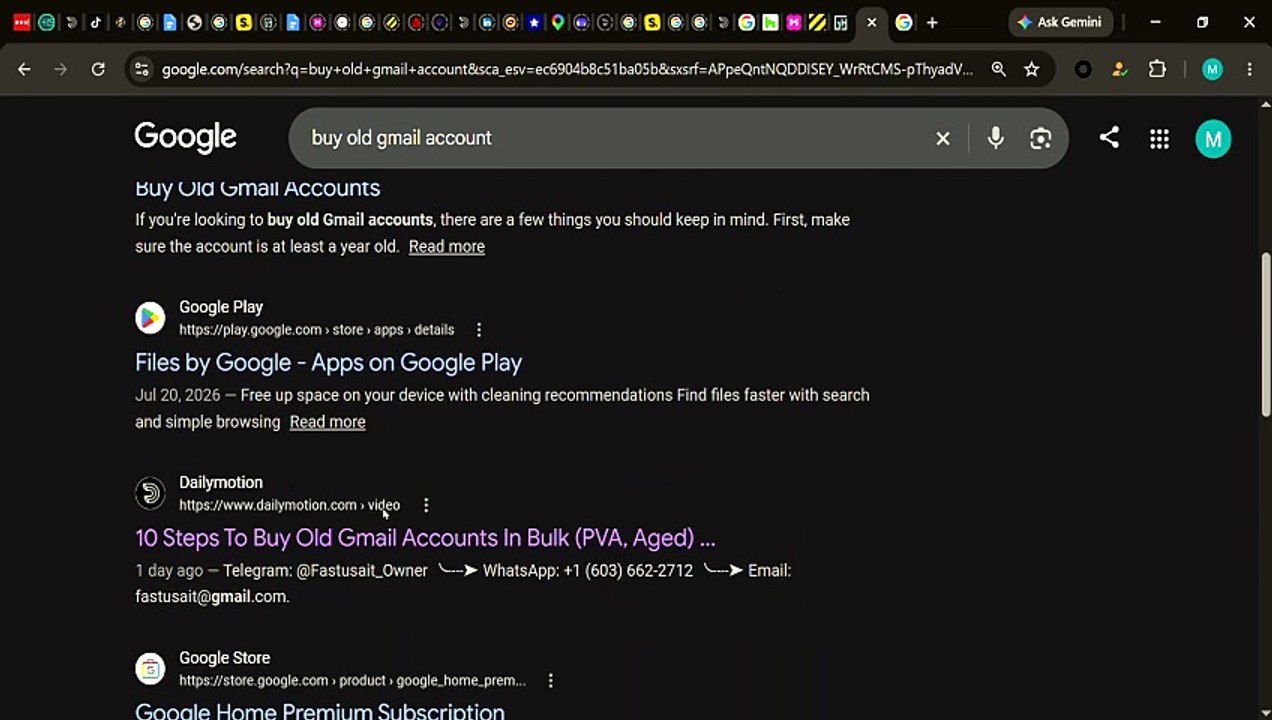Bookmark this page with the star icon

coord(1031,69)
